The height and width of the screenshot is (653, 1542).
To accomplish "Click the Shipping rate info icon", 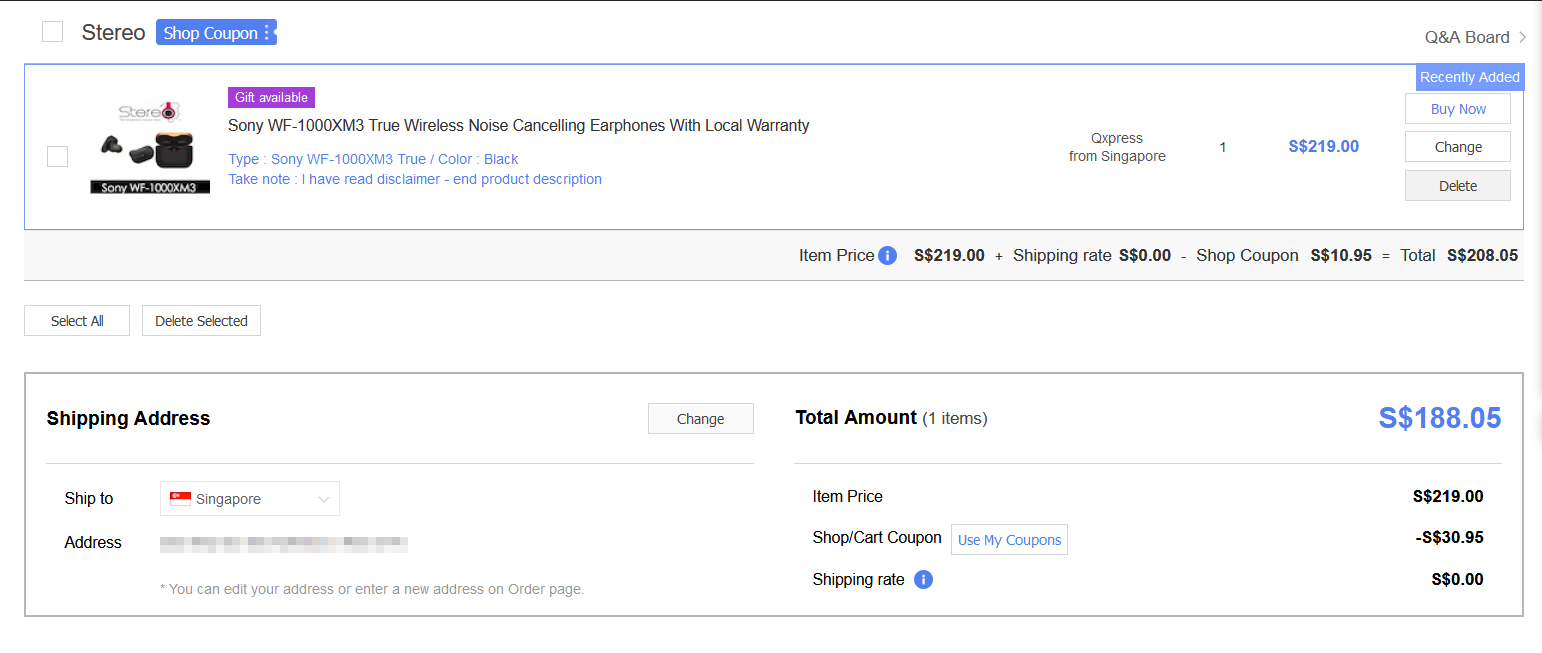I will [x=923, y=579].
